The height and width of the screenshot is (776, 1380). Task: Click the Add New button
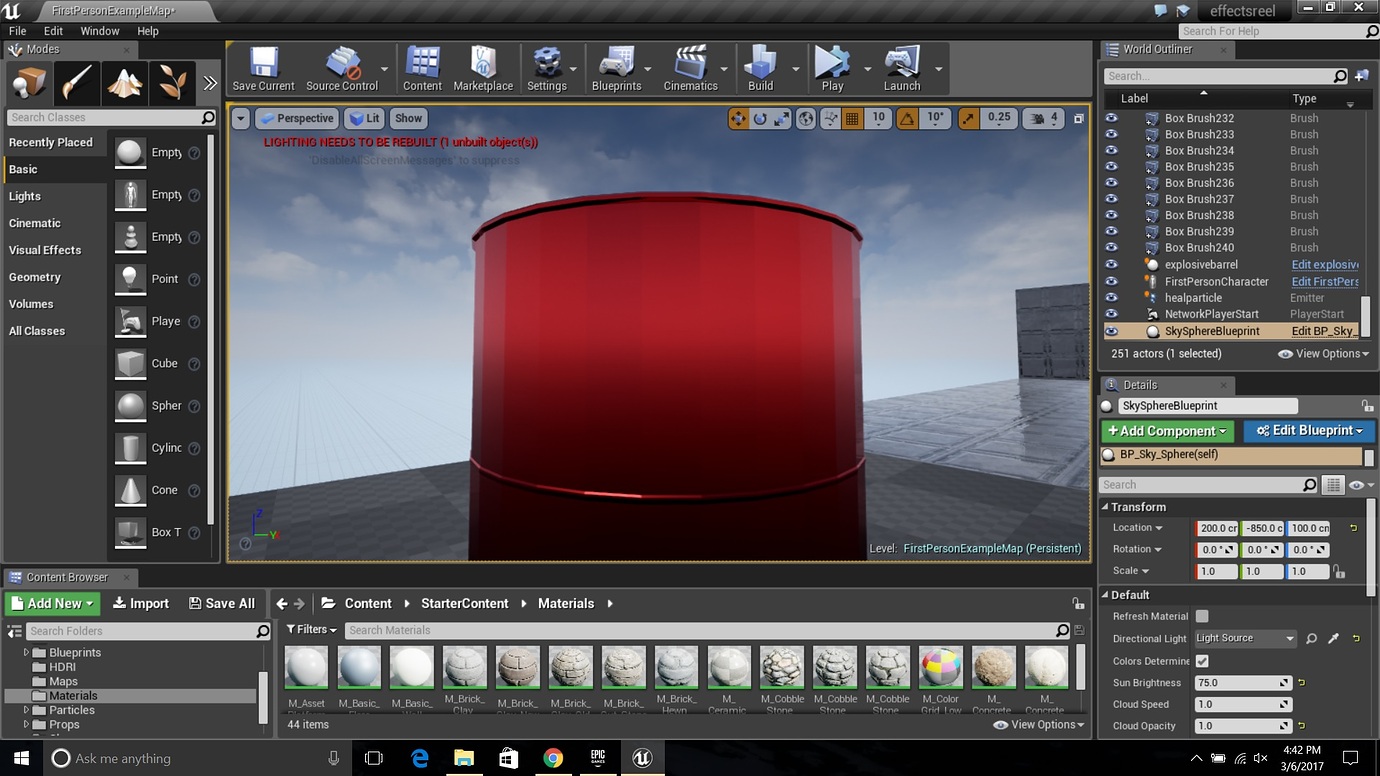click(52, 603)
